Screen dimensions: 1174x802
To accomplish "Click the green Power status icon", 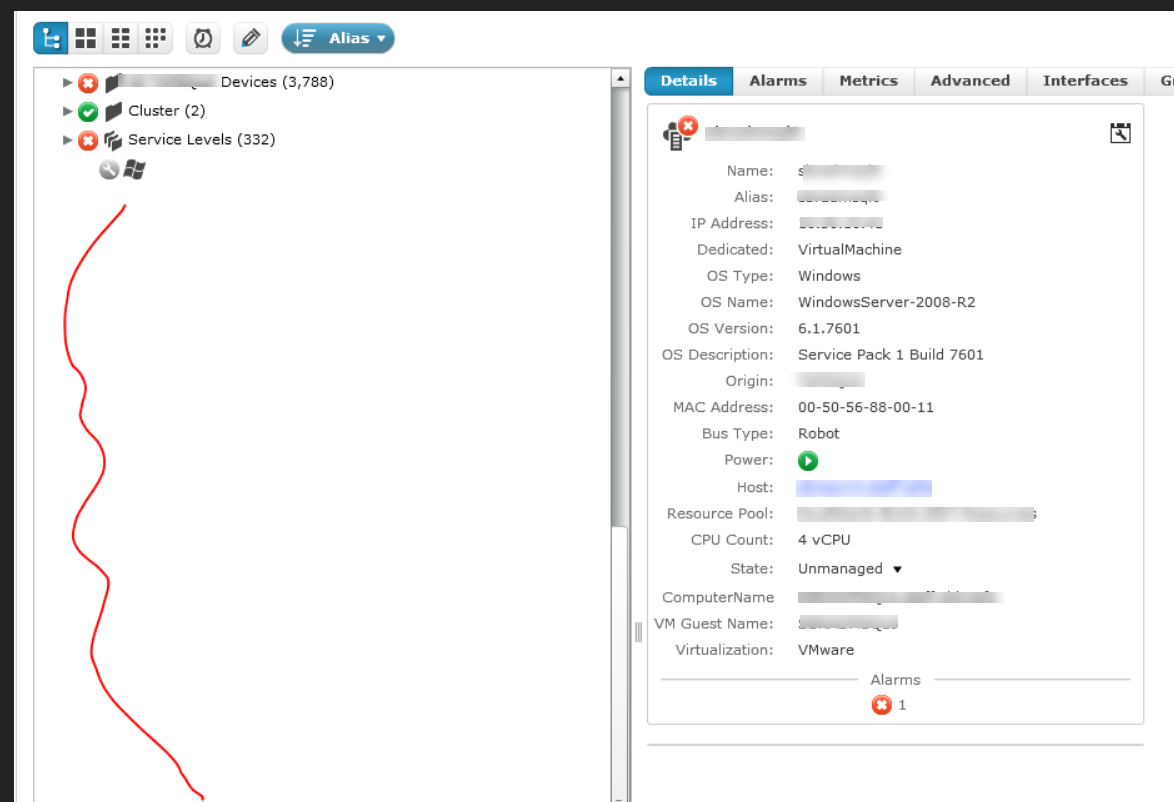I will click(808, 461).
